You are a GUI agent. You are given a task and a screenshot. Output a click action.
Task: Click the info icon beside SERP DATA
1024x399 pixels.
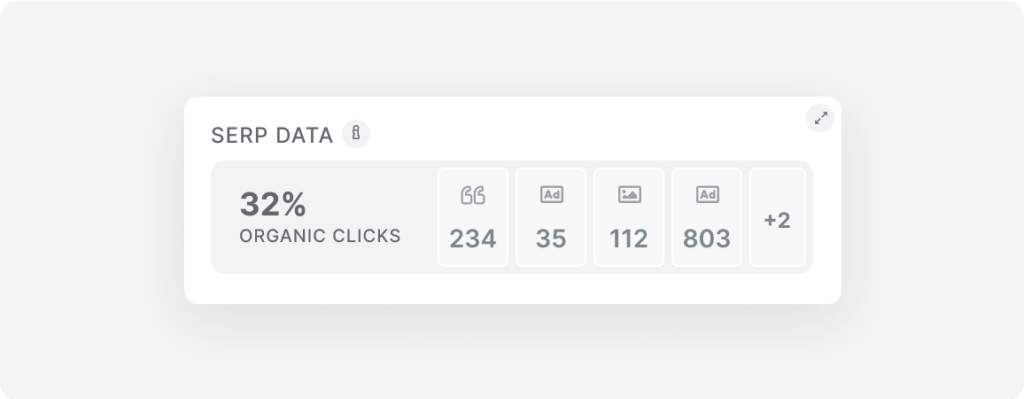[356, 134]
